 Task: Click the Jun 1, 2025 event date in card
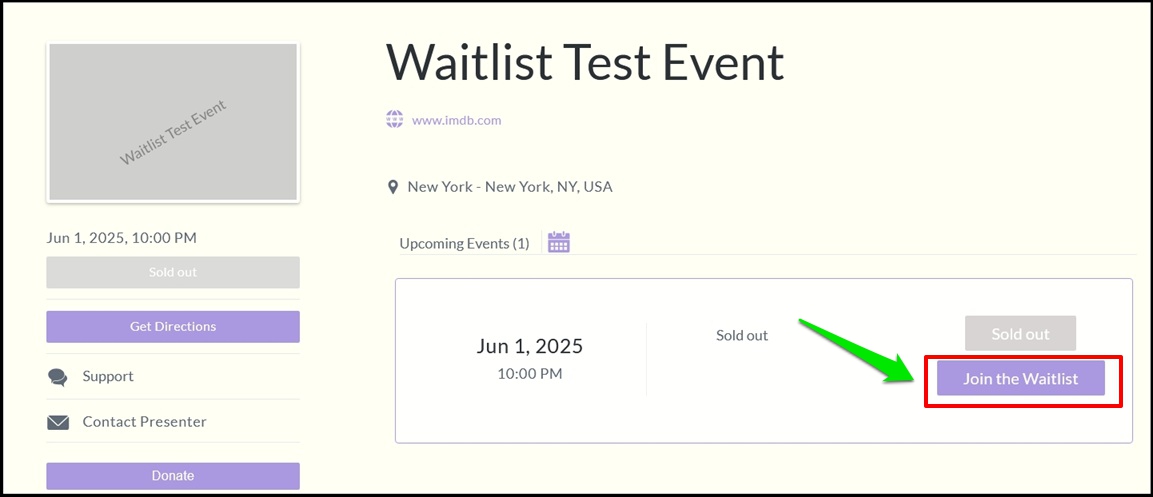529,346
